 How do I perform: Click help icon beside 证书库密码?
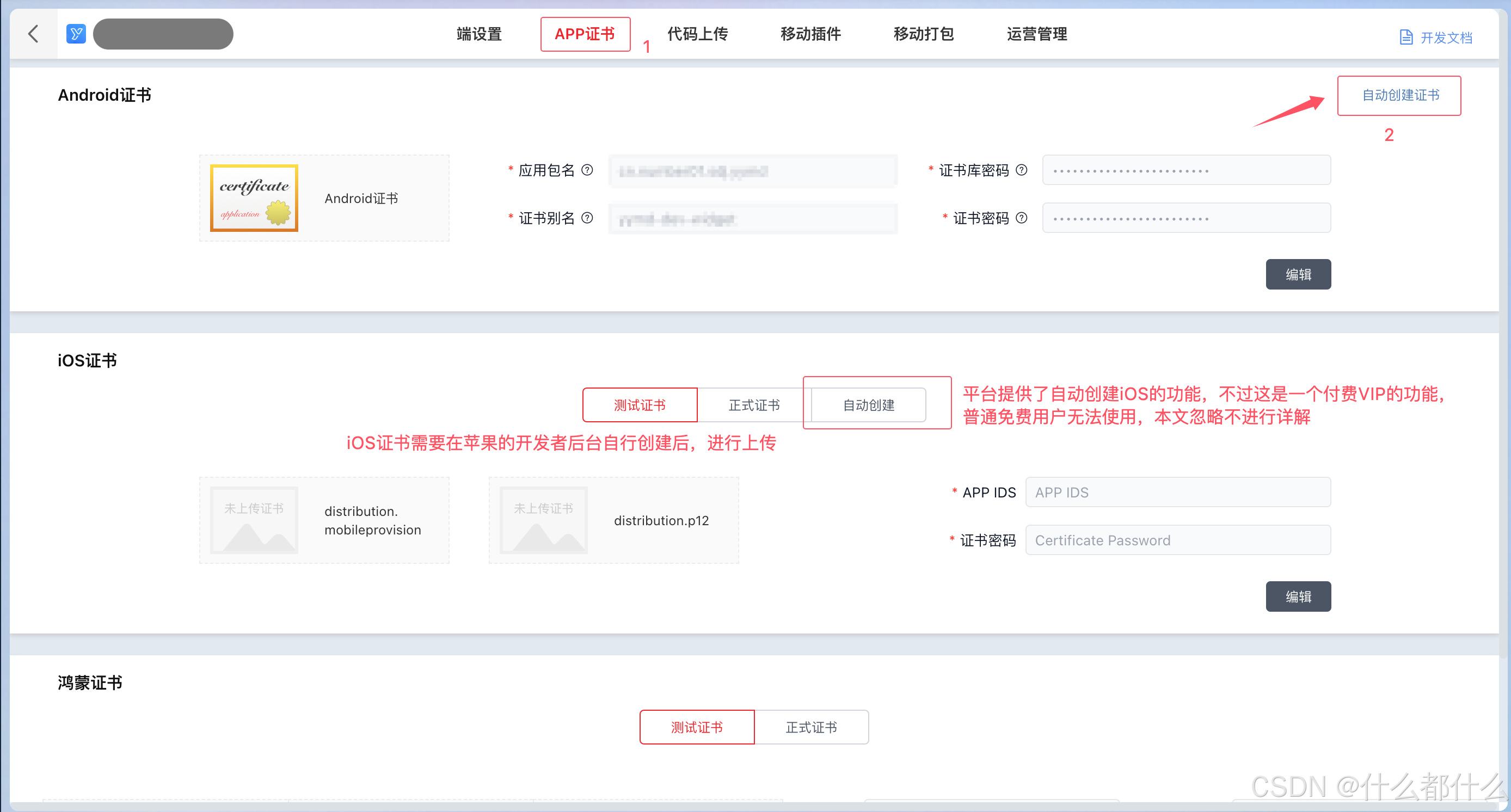click(1021, 170)
